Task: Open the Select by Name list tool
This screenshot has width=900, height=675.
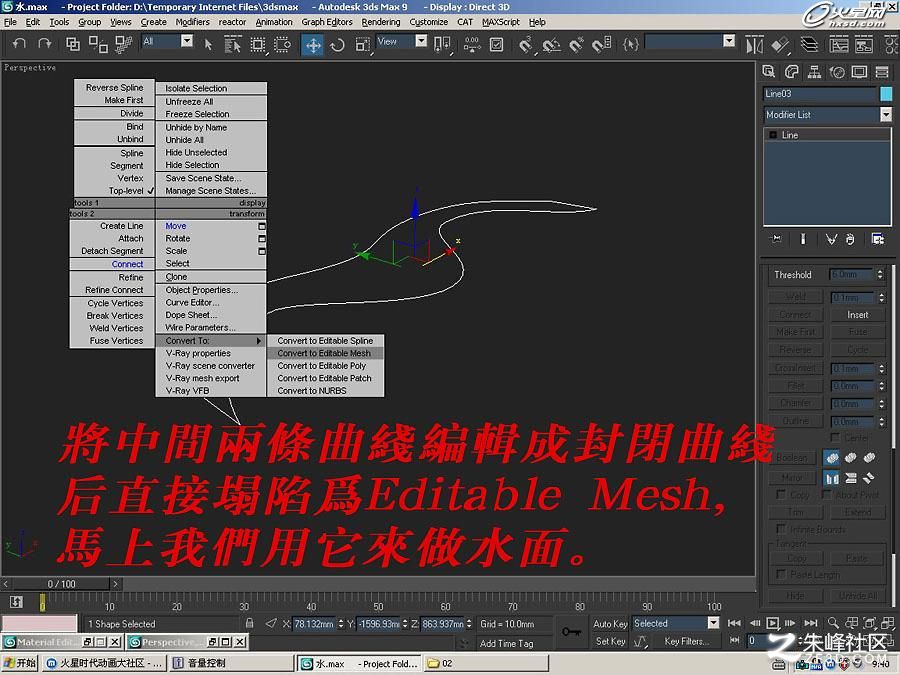Action: click(232, 44)
